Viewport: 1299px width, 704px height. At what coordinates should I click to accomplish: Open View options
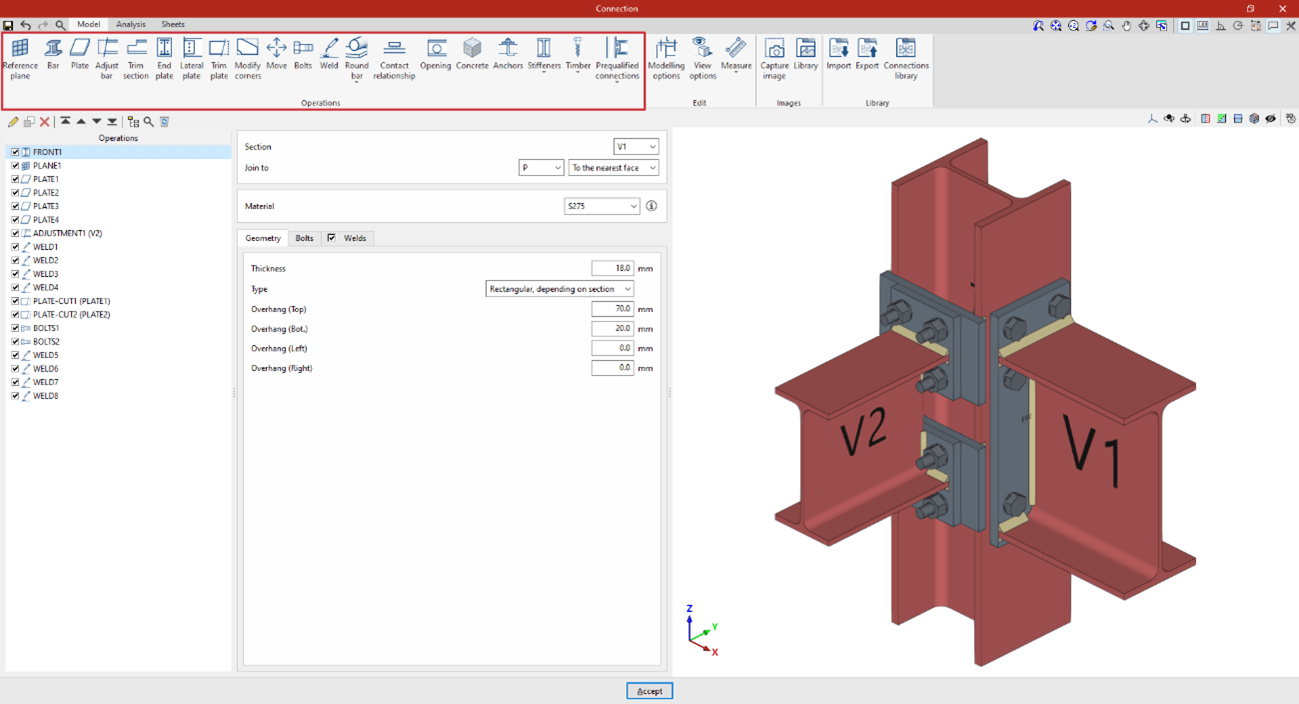pyautogui.click(x=703, y=59)
